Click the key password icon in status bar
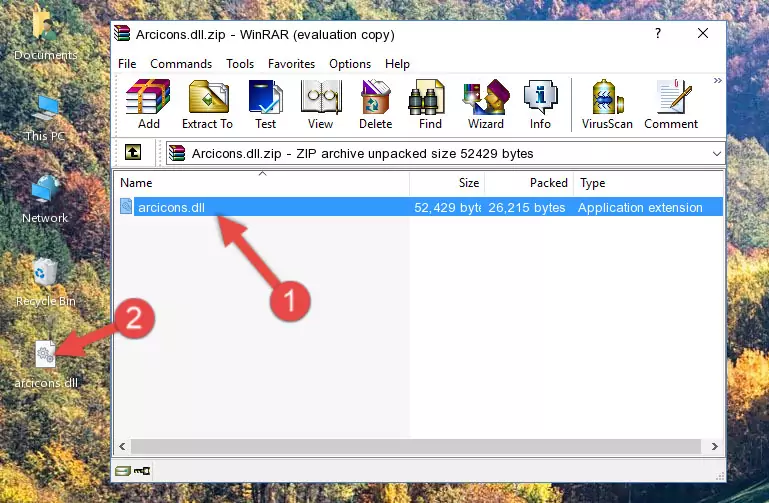Image resolution: width=769 pixels, height=503 pixels. (x=142, y=471)
